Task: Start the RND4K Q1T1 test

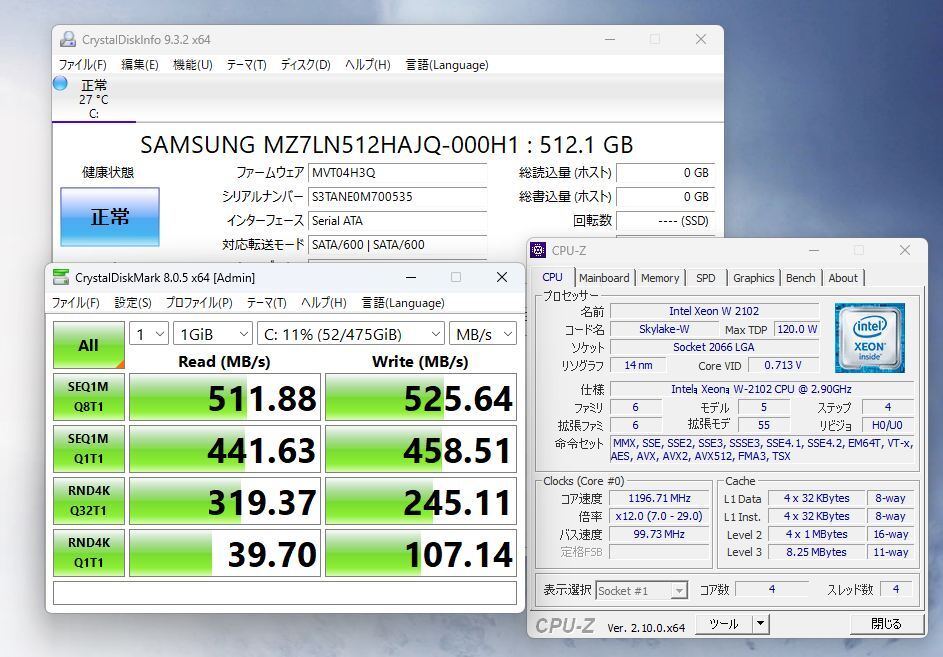Action: (x=88, y=553)
